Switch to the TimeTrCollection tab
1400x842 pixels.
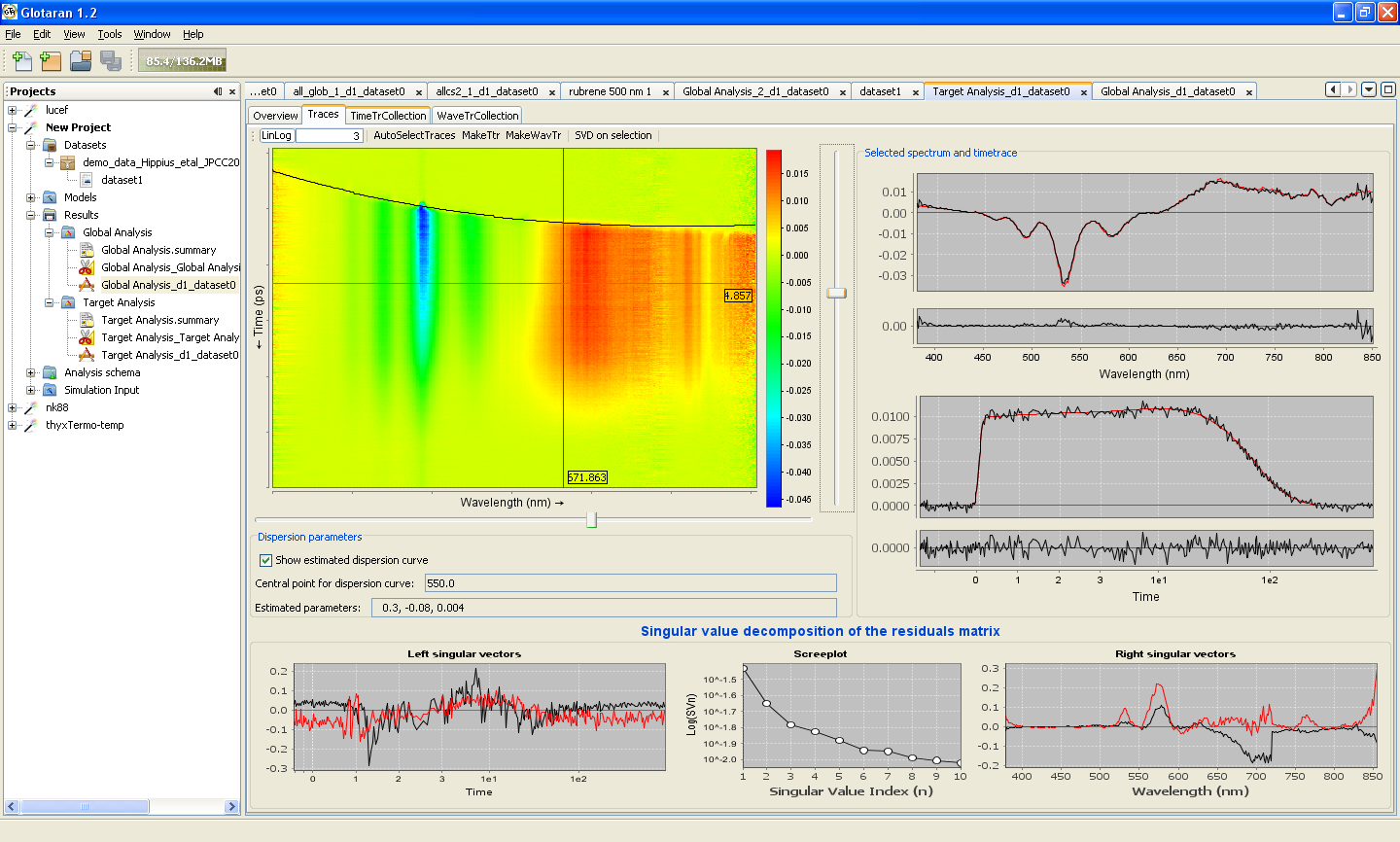[388, 116]
